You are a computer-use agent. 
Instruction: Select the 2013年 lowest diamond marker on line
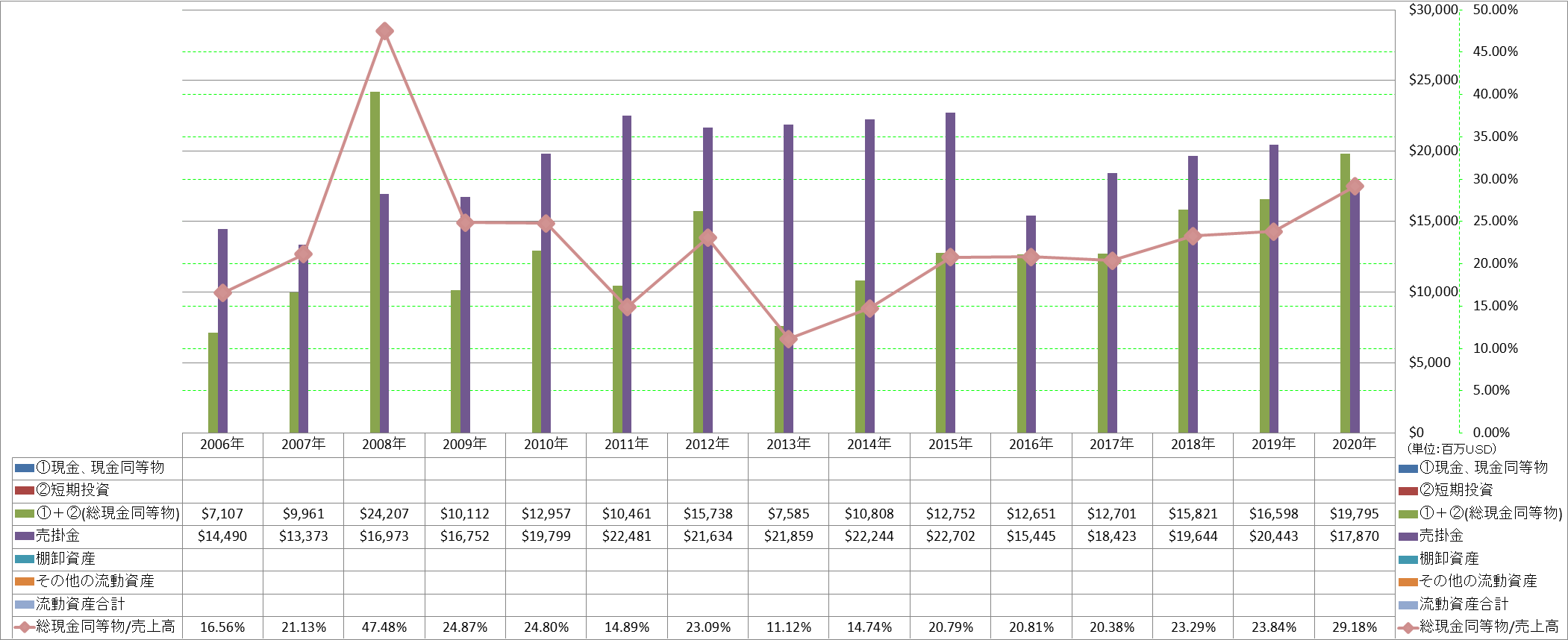coord(788,339)
